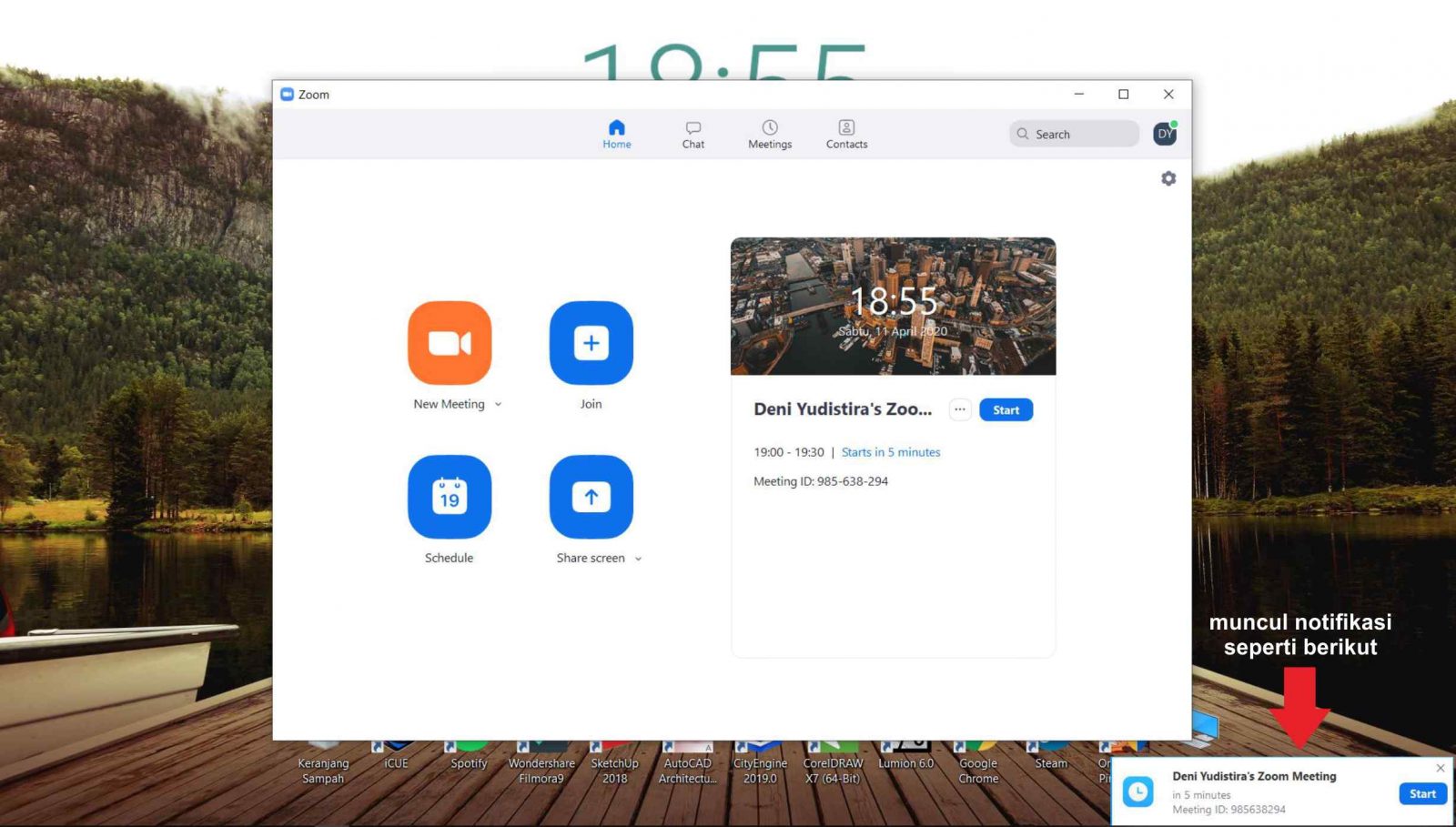Open the settings gear icon

click(1168, 178)
